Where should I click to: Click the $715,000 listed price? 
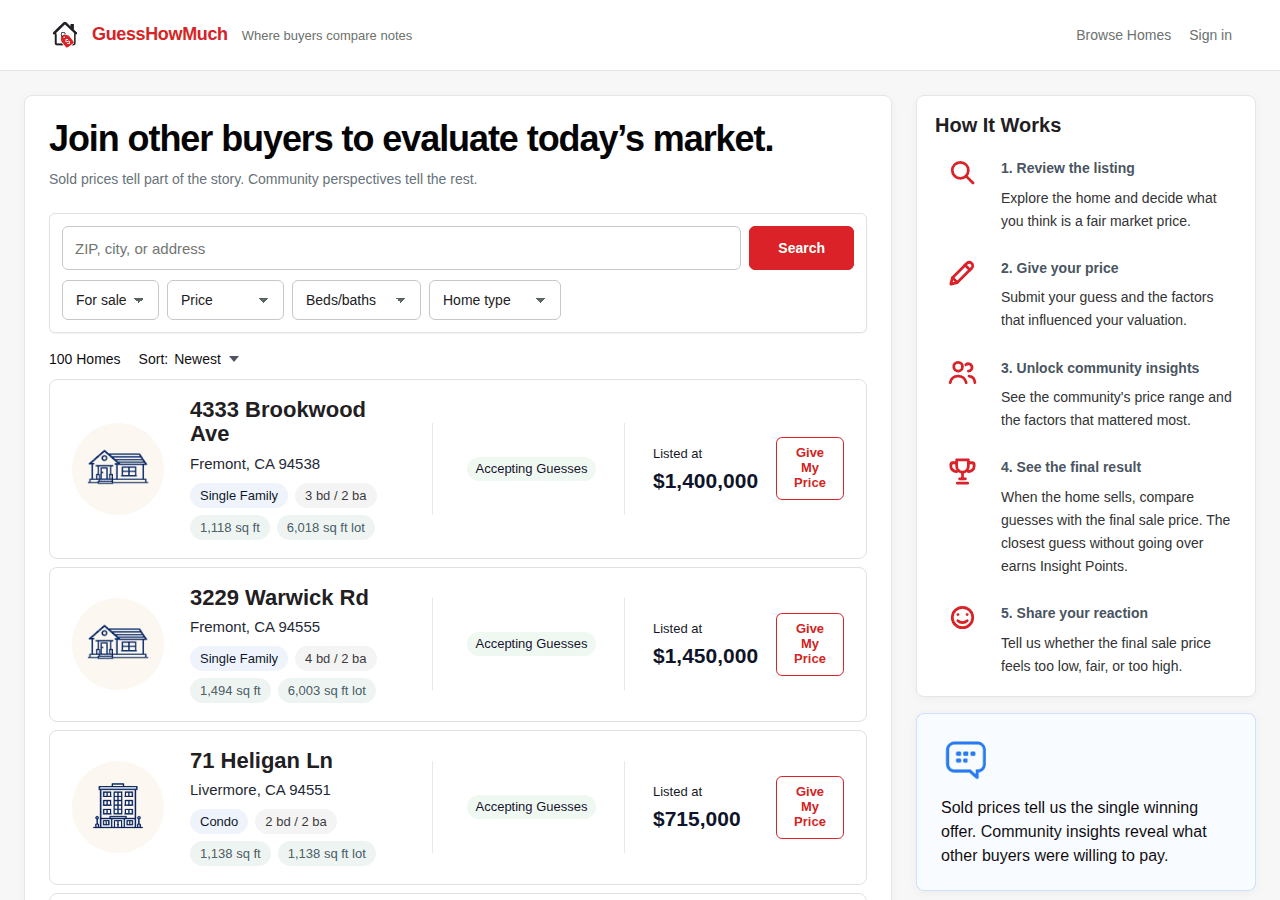(697, 819)
